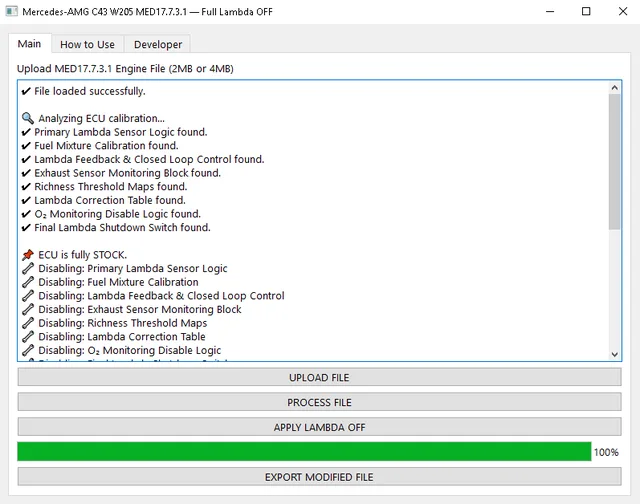Image resolution: width=640 pixels, height=504 pixels.
Task: Click 'Disabling: O₂ Monitoring Disable Logic' text
Action: [x=129, y=351]
